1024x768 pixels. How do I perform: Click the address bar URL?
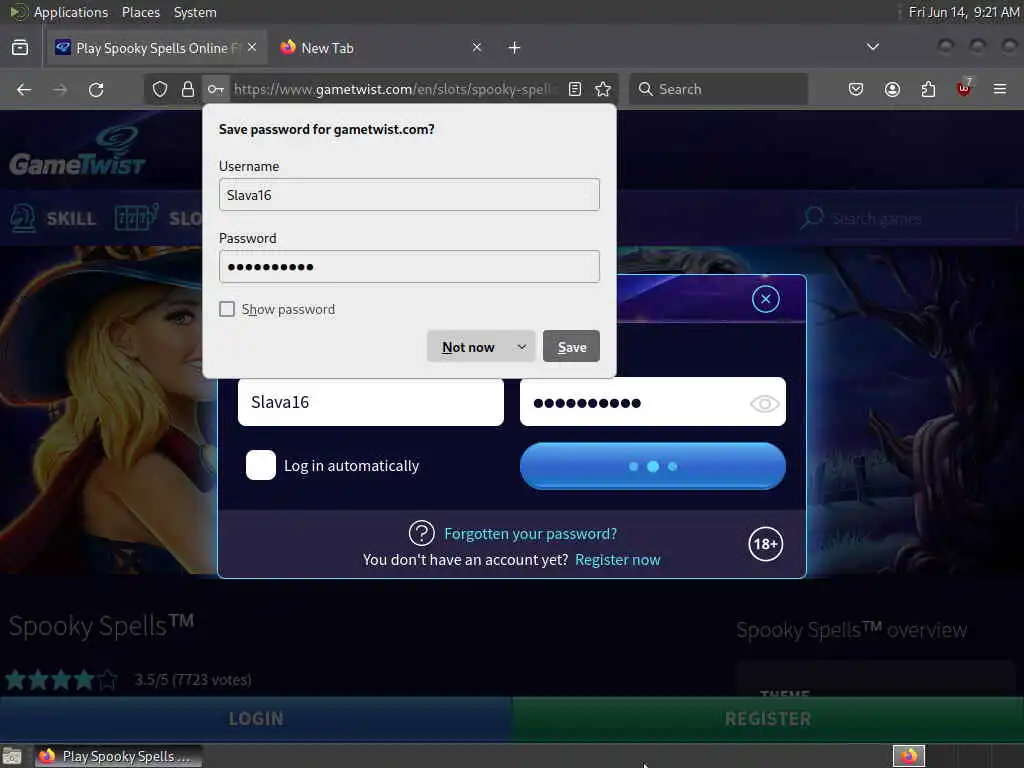pos(394,89)
